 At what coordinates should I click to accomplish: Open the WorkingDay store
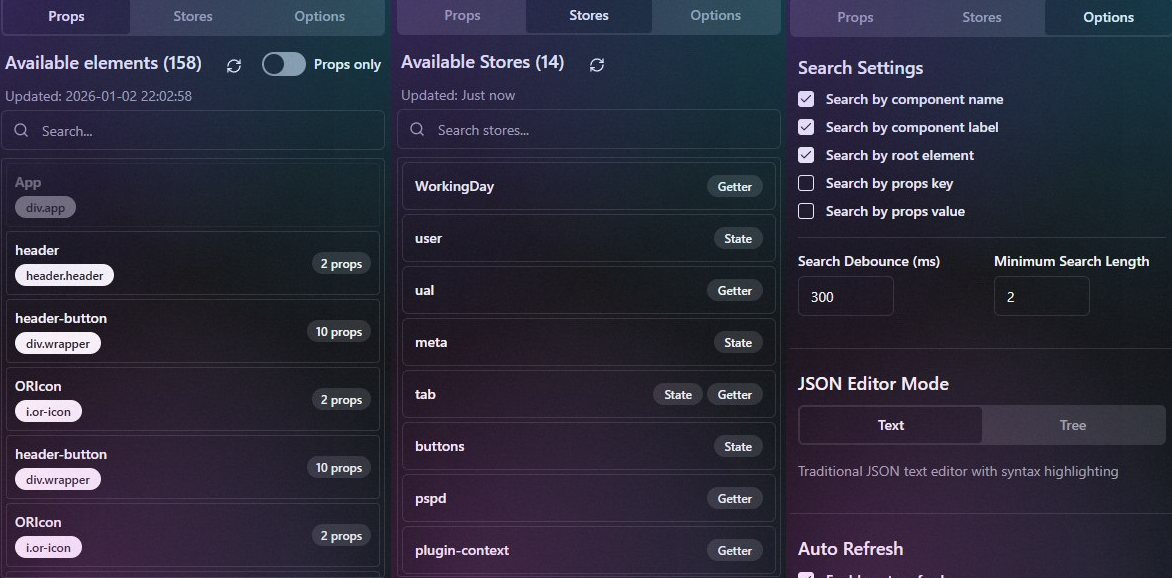tap(589, 186)
